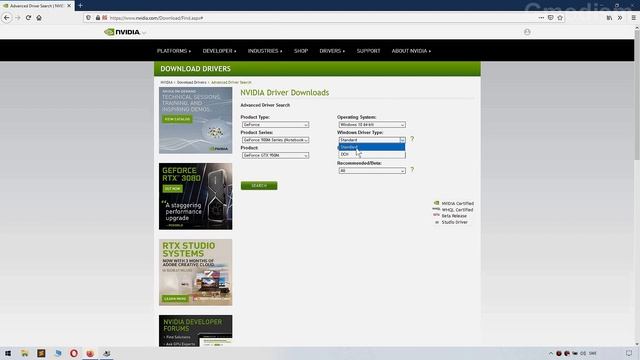Viewport: 640px width, 360px height.
Task: Open the ABOUT NVIDIA menu
Action: coord(411,51)
